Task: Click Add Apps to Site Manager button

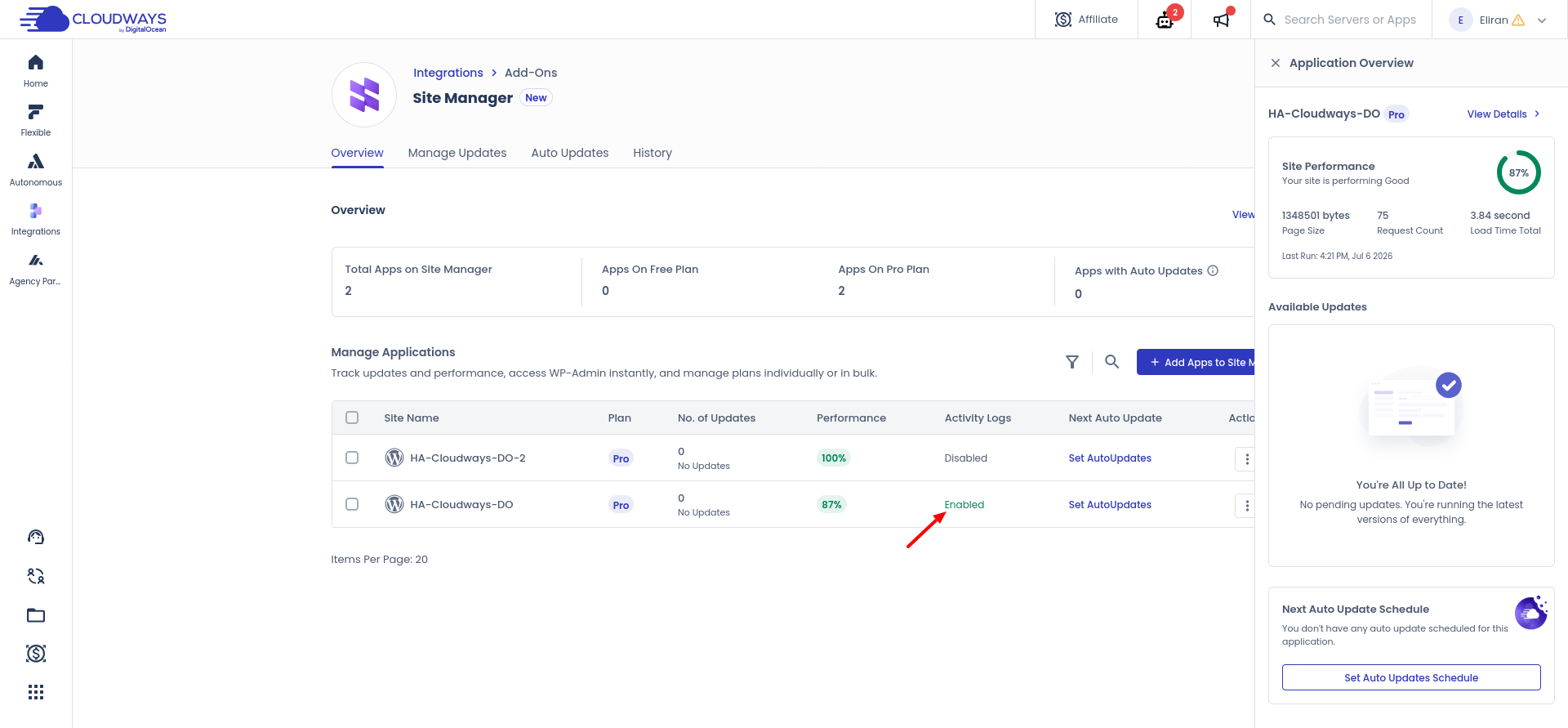Action: [1196, 362]
